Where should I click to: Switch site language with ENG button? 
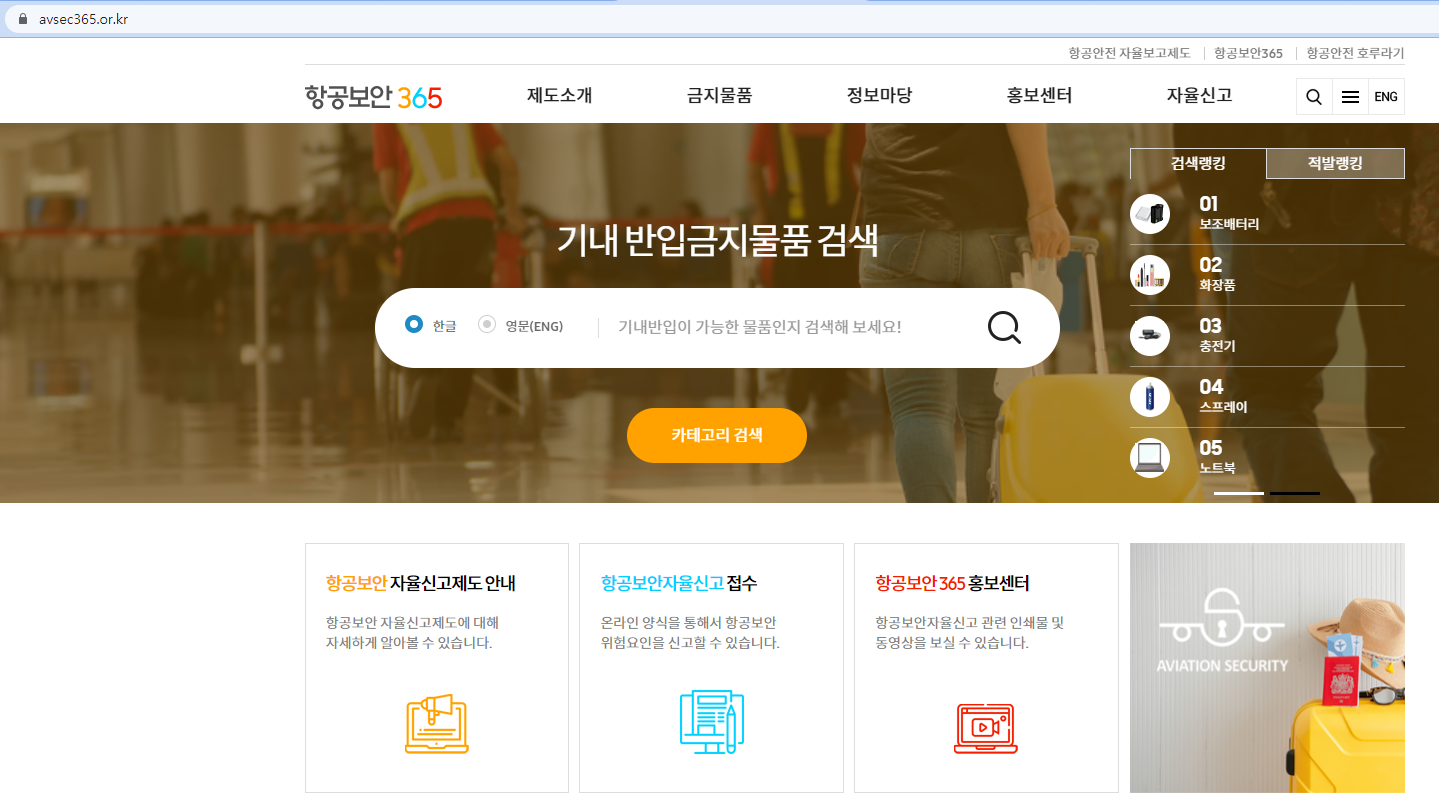pyautogui.click(x=1386, y=97)
